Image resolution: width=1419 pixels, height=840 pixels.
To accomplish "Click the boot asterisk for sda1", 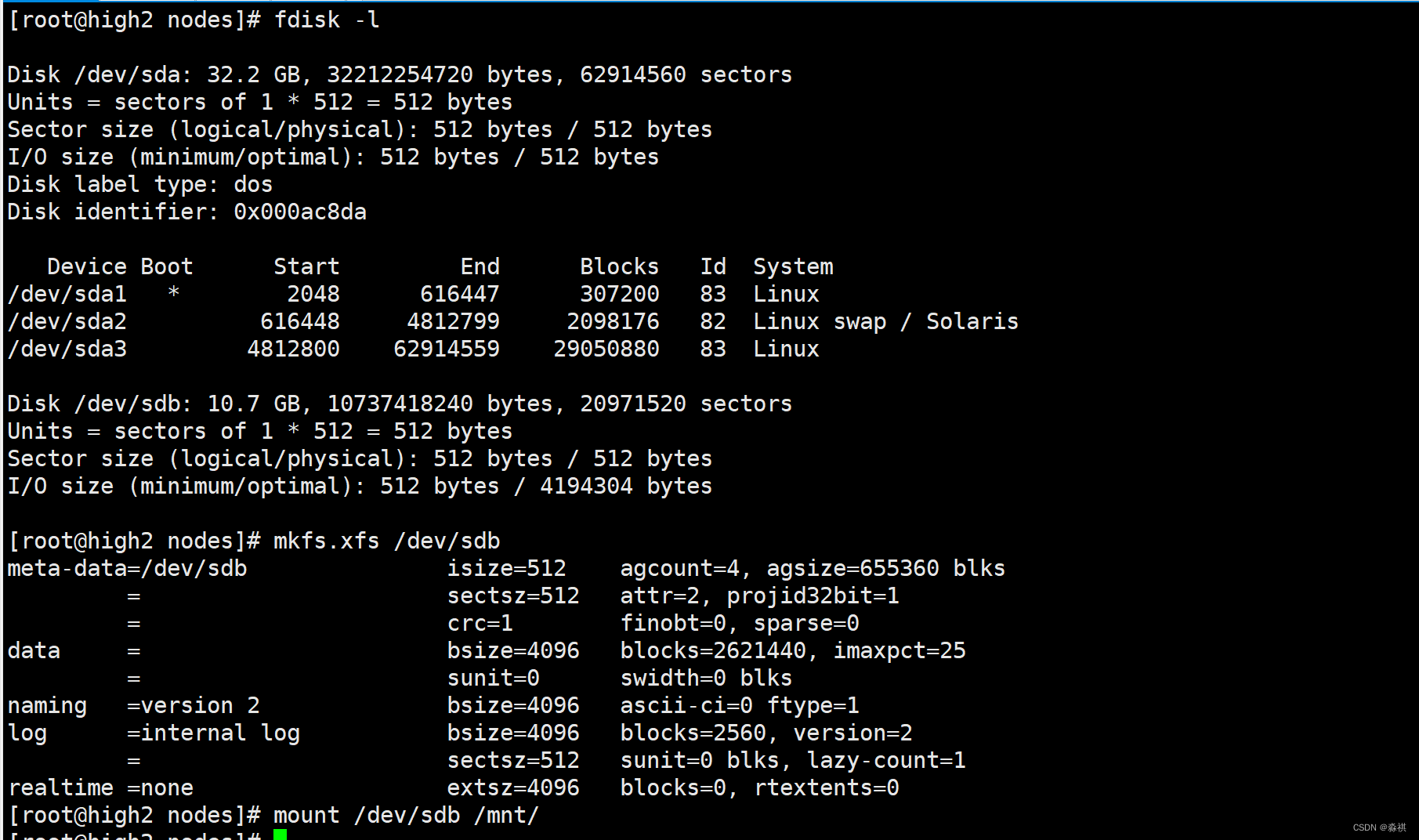I will click(174, 294).
